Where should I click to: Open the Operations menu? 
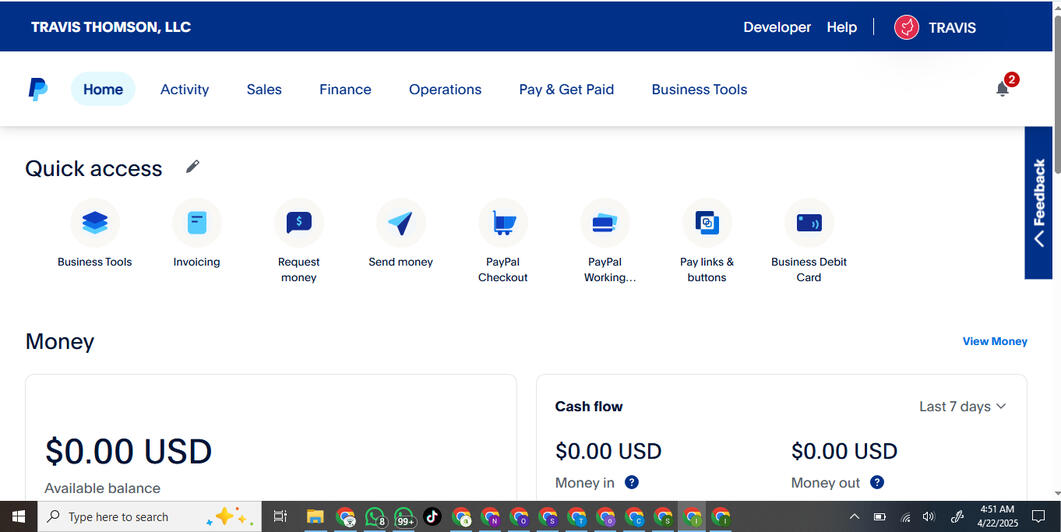pos(445,89)
